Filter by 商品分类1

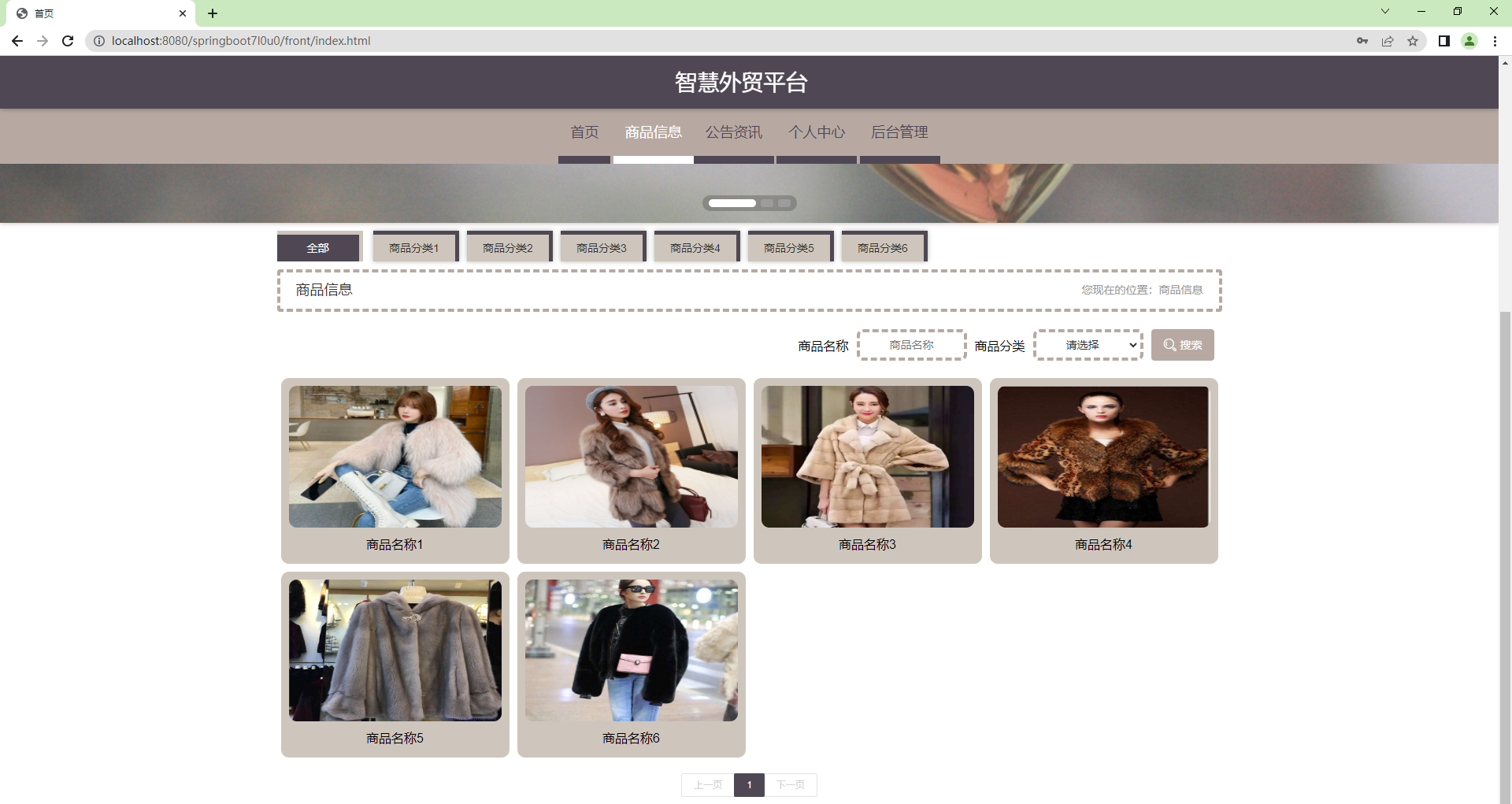click(x=414, y=248)
